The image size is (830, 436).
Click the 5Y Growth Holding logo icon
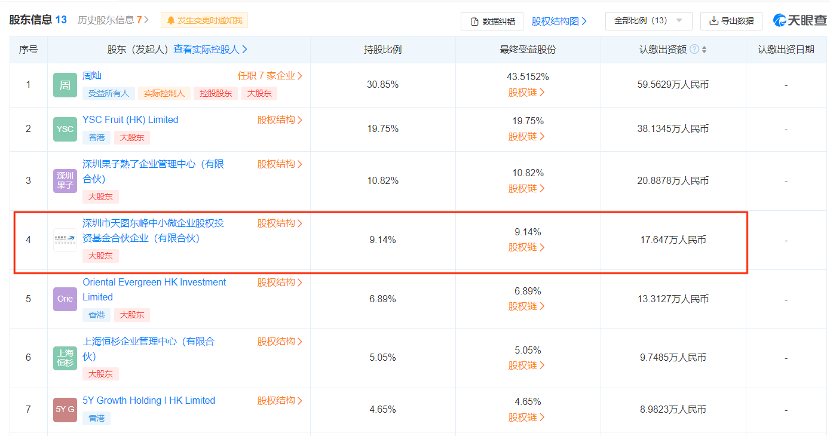64,409
